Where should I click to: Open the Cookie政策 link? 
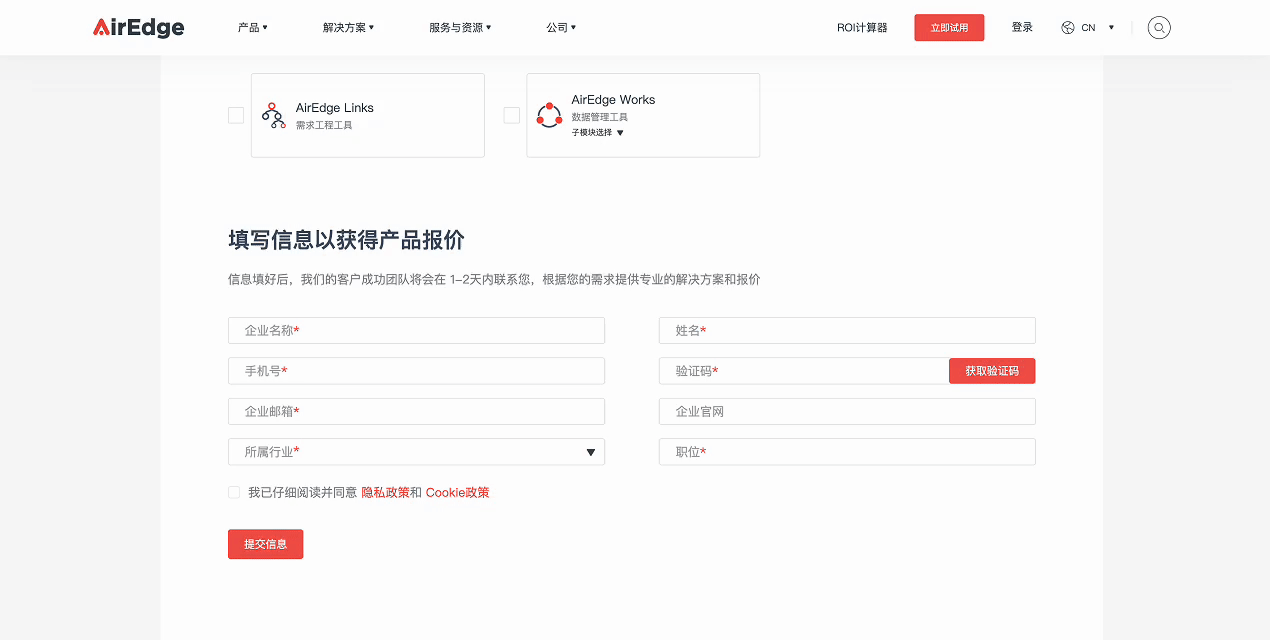(457, 492)
